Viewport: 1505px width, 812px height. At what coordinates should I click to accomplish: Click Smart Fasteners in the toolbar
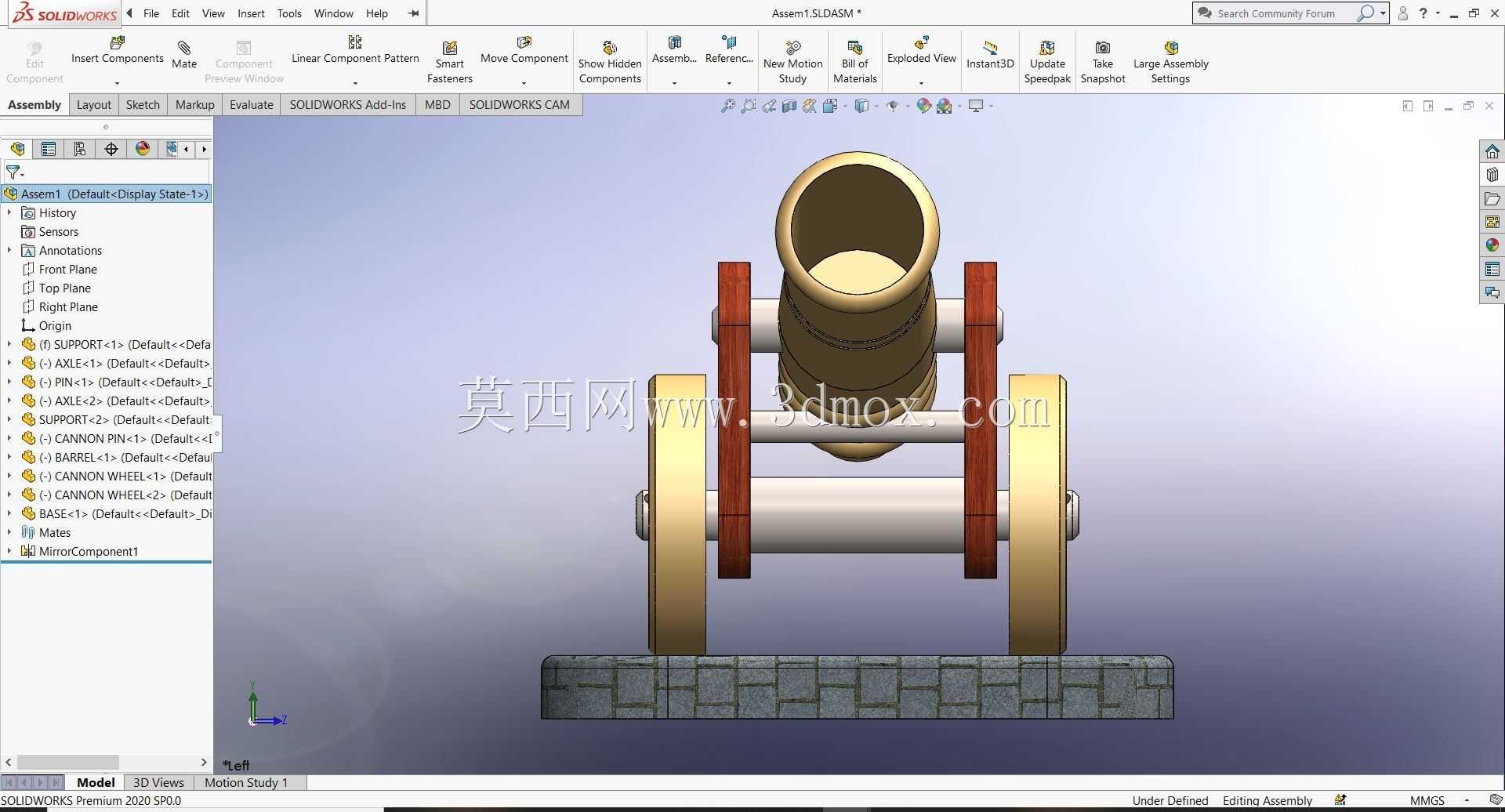coord(450,62)
